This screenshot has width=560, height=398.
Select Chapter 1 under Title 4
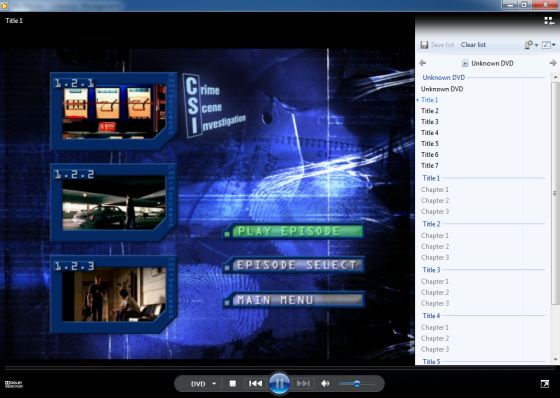coord(435,328)
